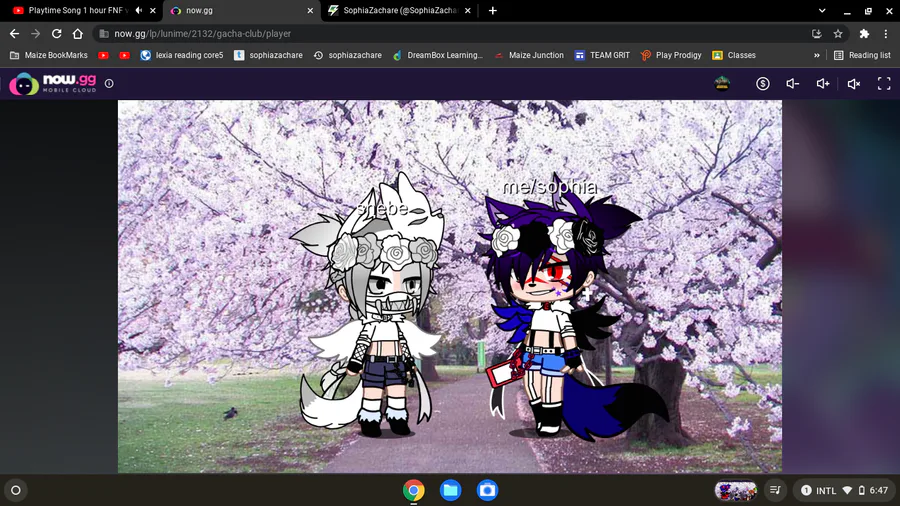Go forward to next page
Image resolution: width=900 pixels, height=506 pixels.
pos(36,34)
